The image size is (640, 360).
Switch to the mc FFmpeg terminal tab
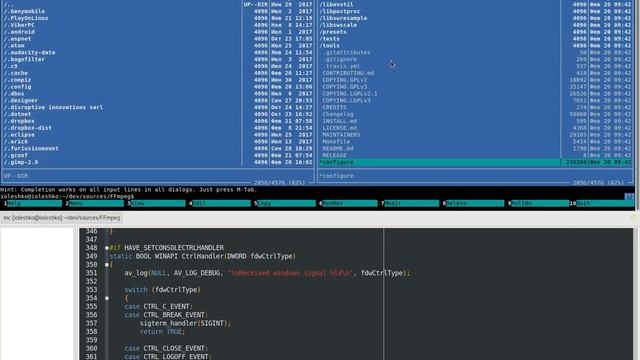(x=62, y=218)
